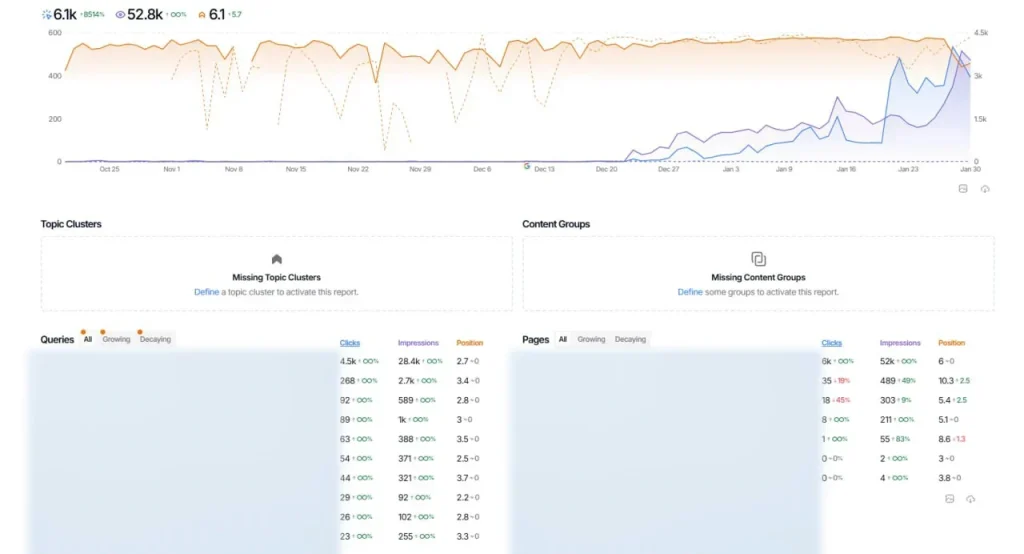This screenshot has height=554, width=1024.
Task: Click Define link for topic clusters
Action: [206, 292]
